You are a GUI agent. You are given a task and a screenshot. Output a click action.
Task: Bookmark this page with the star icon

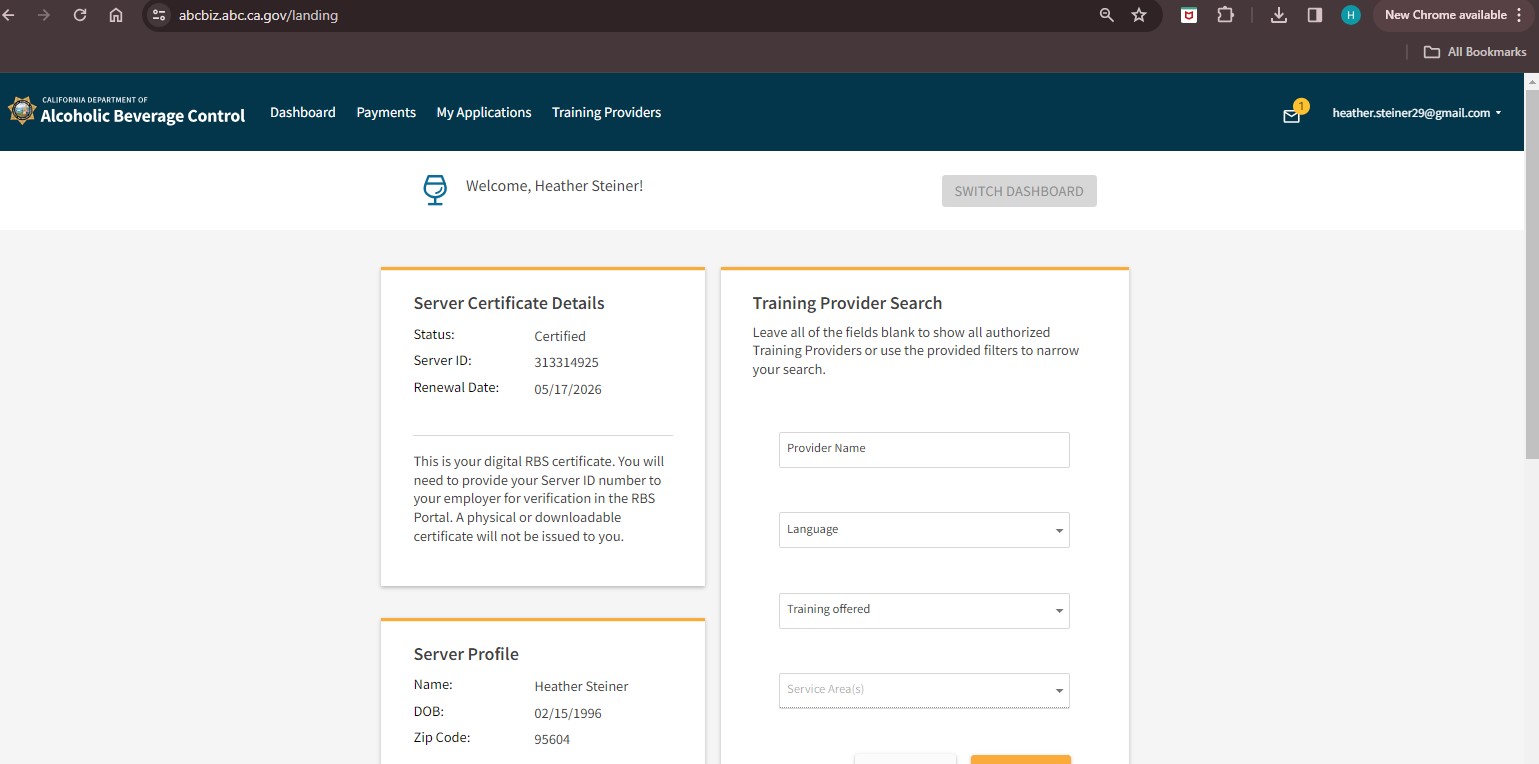tap(1138, 15)
